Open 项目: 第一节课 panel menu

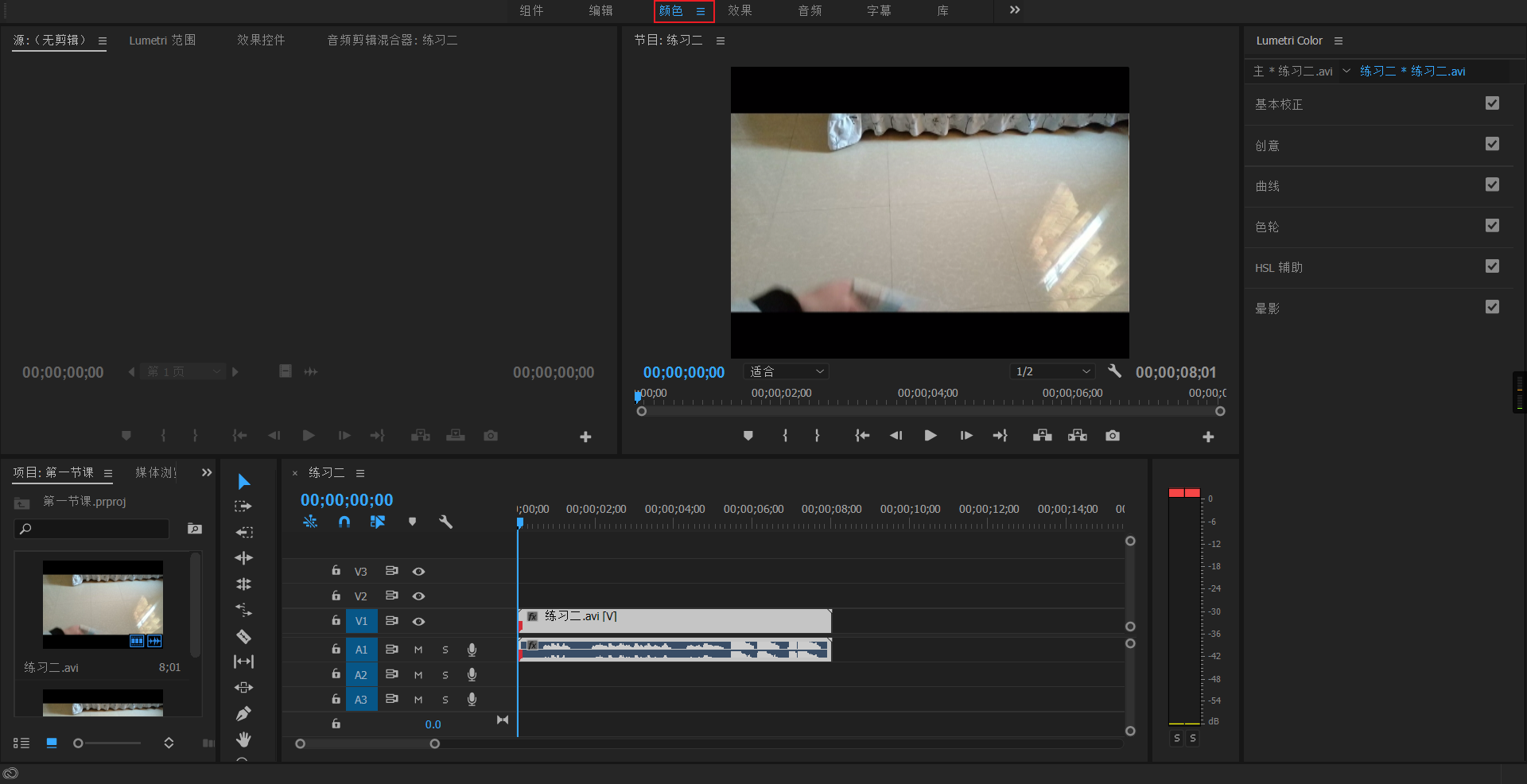tap(108, 473)
